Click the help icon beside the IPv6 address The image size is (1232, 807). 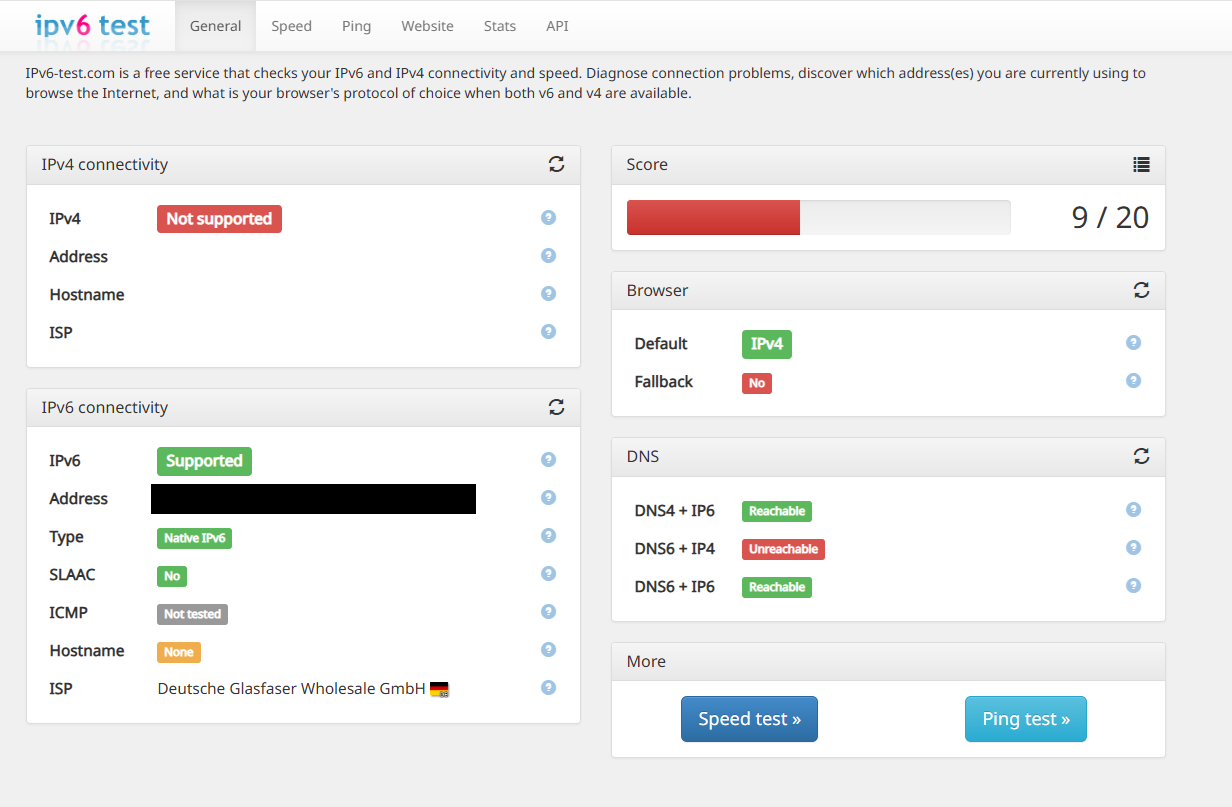coord(548,497)
